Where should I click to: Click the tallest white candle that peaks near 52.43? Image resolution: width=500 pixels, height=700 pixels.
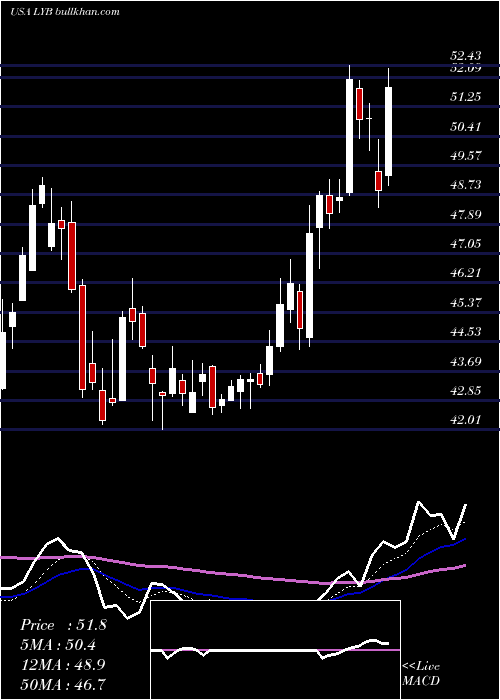[x=350, y=136]
